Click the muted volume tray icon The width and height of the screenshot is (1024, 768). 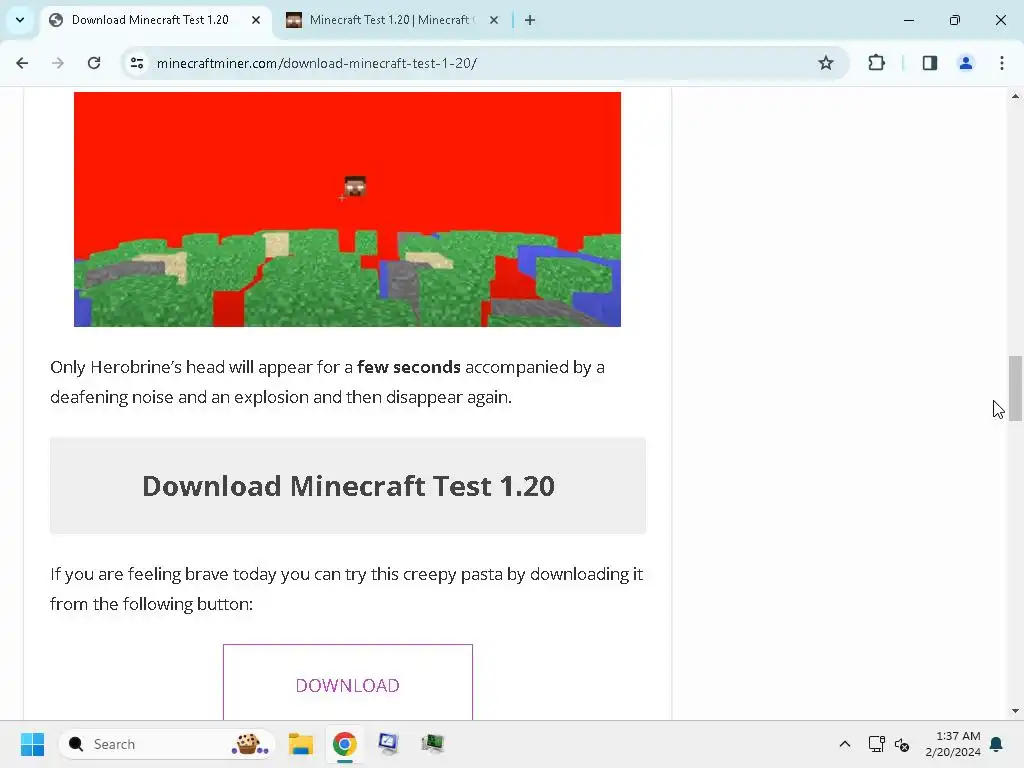click(902, 744)
